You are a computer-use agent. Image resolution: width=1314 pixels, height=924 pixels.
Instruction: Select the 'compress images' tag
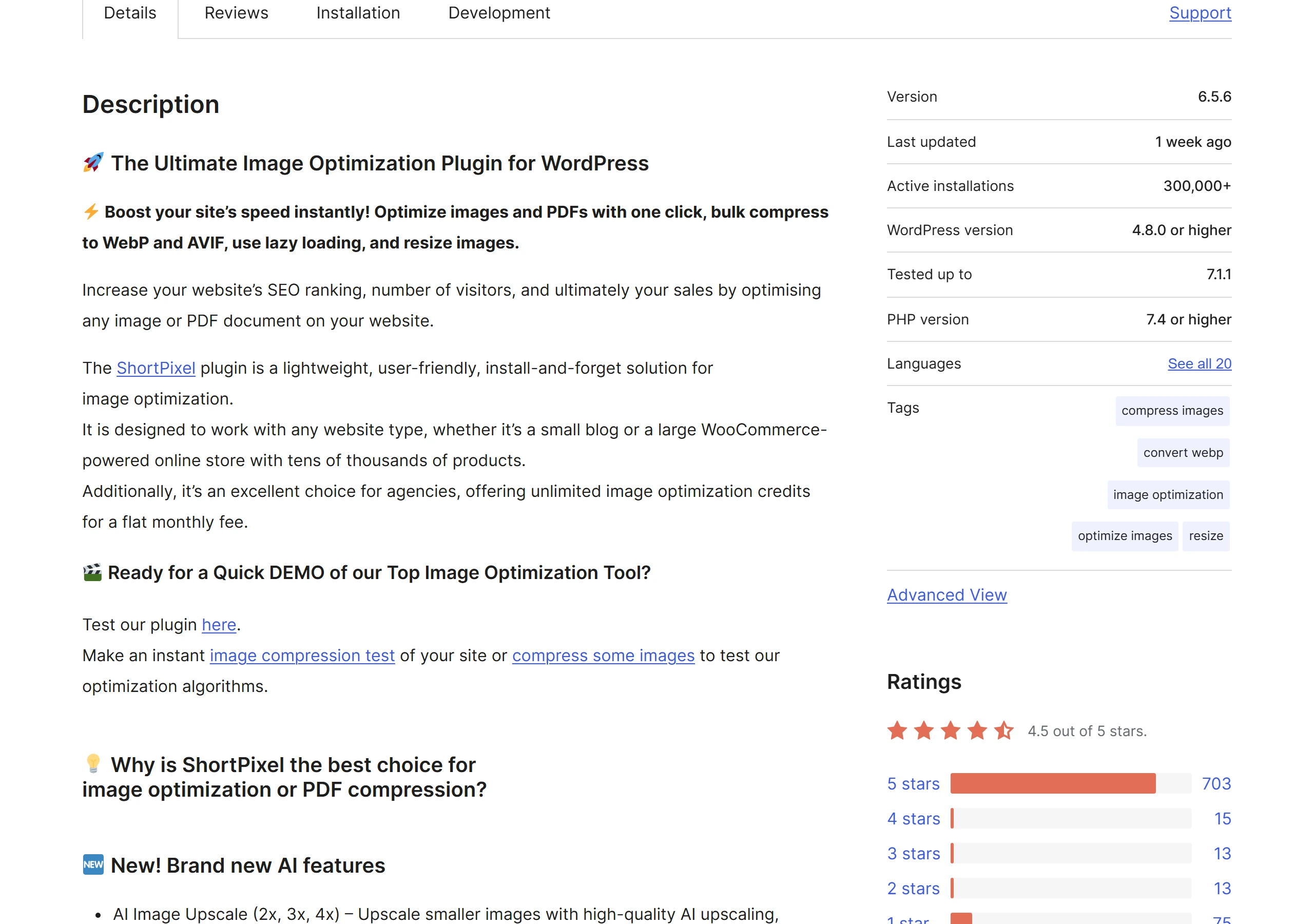[x=1172, y=411]
